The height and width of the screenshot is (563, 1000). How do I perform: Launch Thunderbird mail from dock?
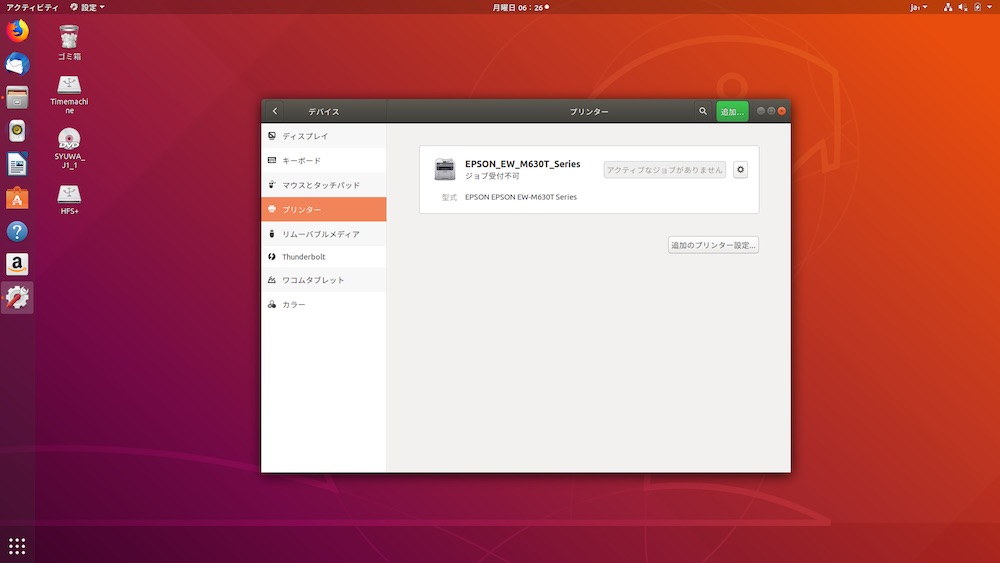[17, 64]
